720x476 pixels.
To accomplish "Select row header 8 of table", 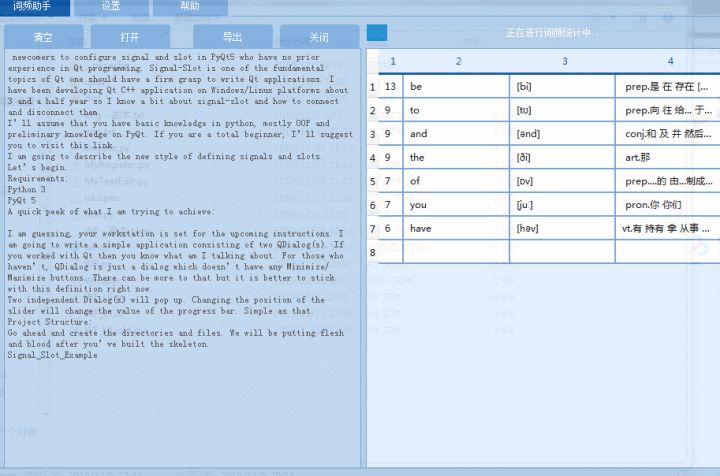I will (x=373, y=252).
